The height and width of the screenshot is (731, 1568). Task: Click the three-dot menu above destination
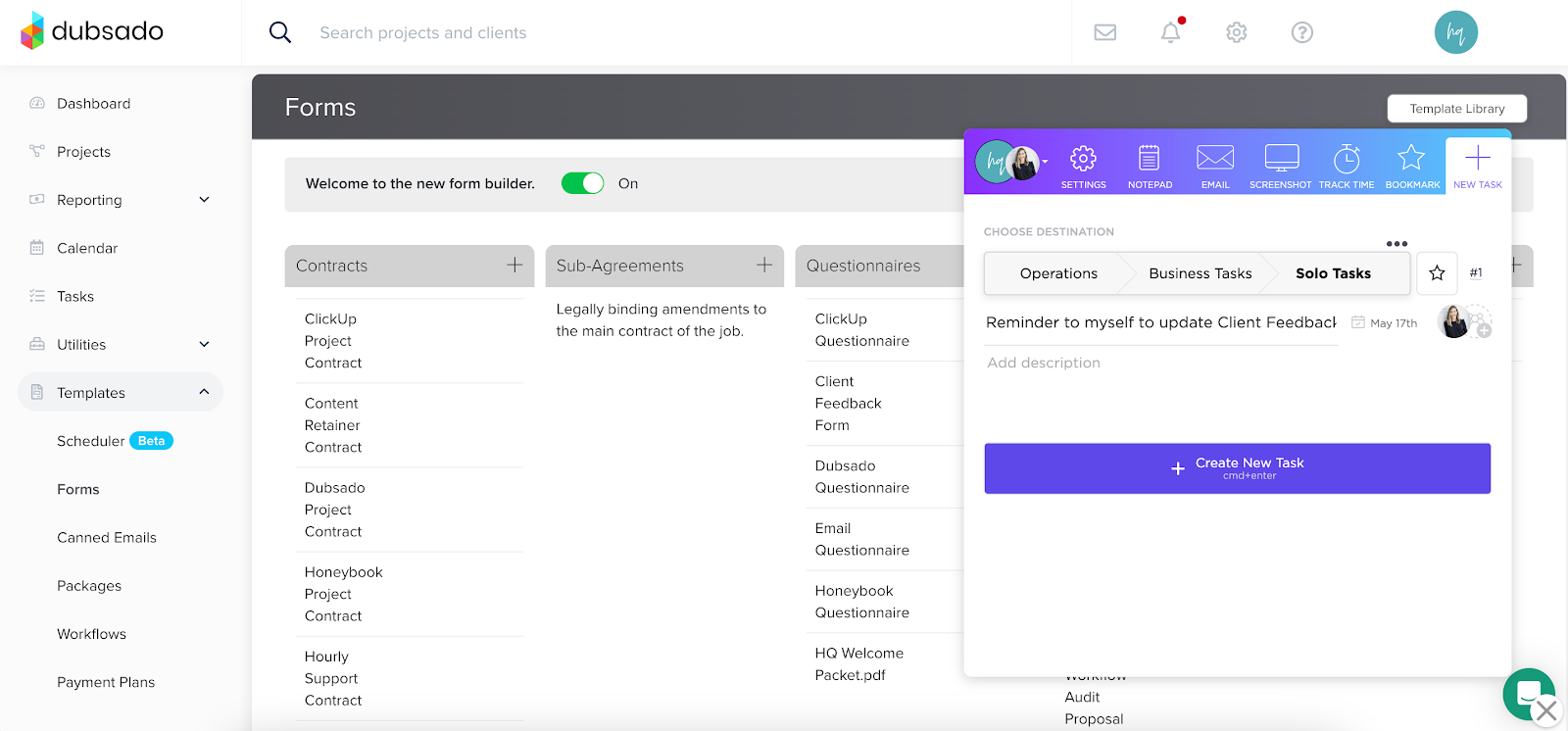click(1396, 243)
